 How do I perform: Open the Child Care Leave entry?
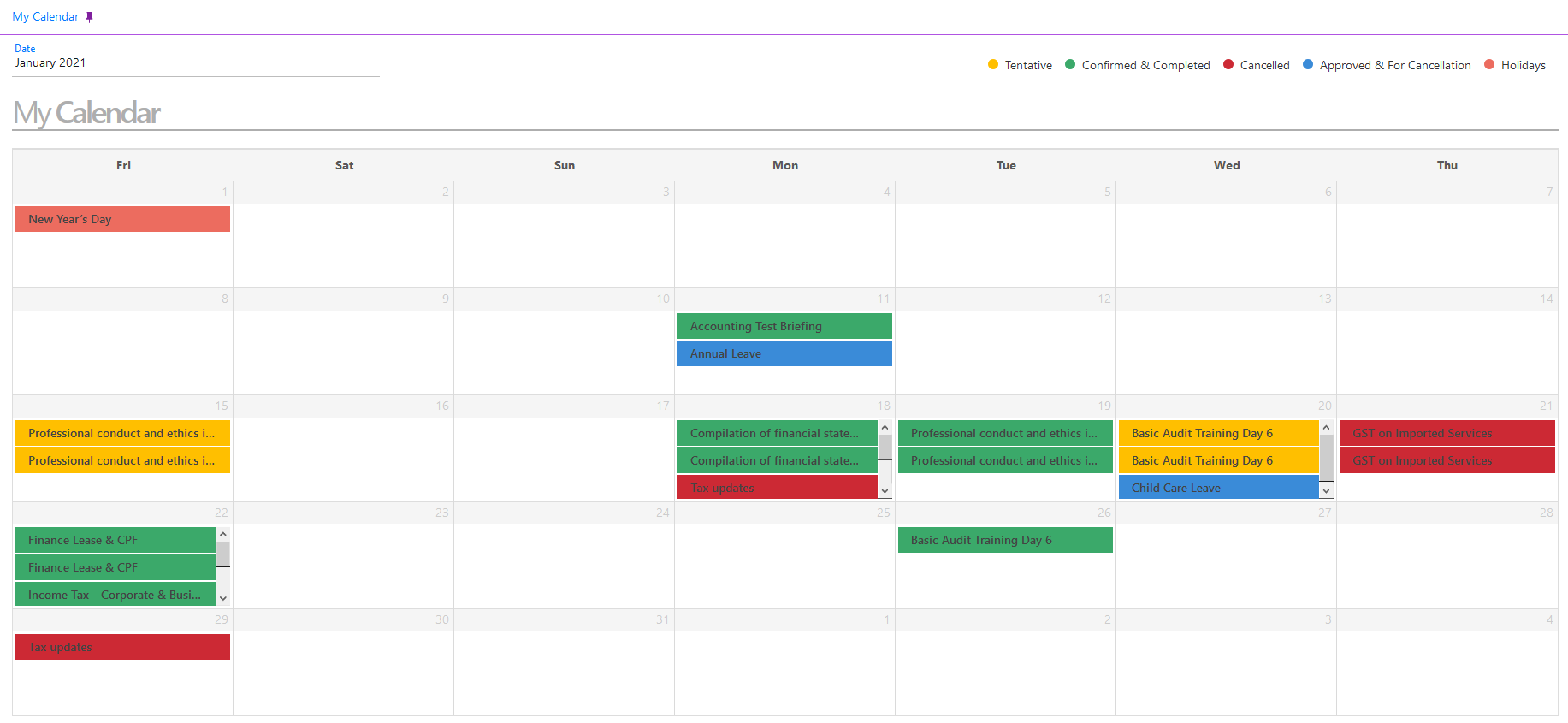coord(1217,488)
